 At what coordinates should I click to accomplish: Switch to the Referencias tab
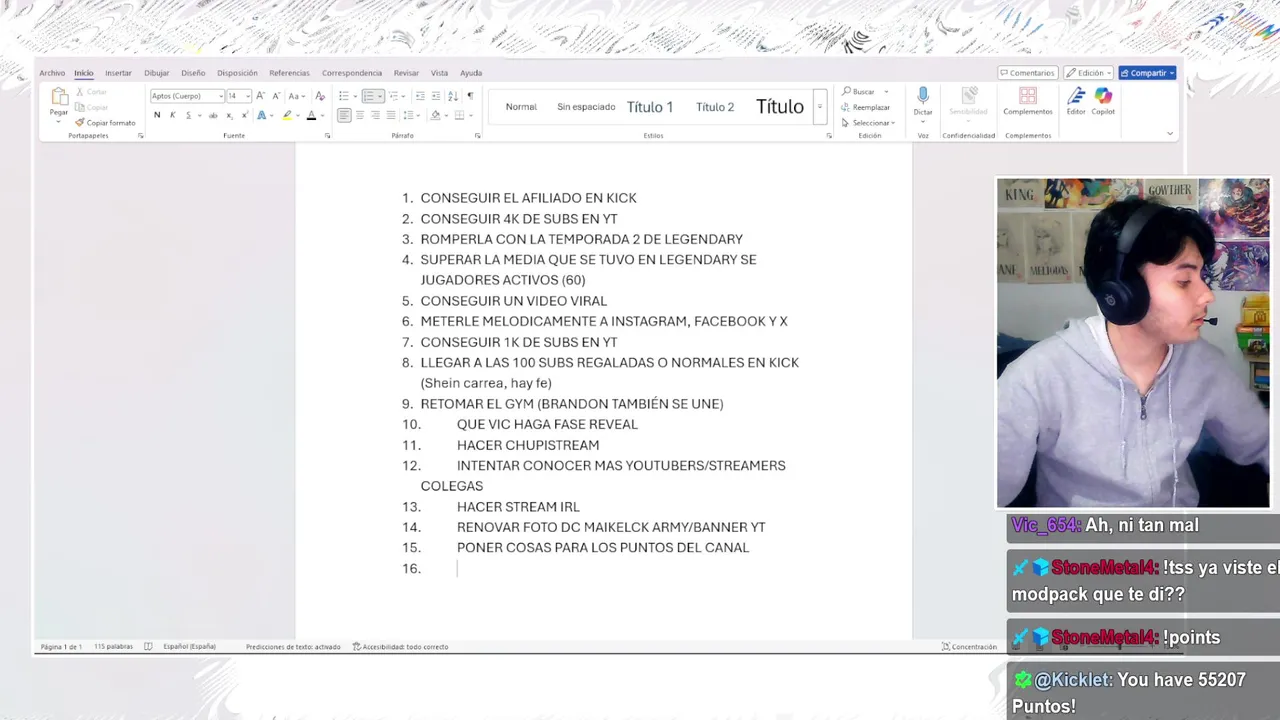pos(289,73)
